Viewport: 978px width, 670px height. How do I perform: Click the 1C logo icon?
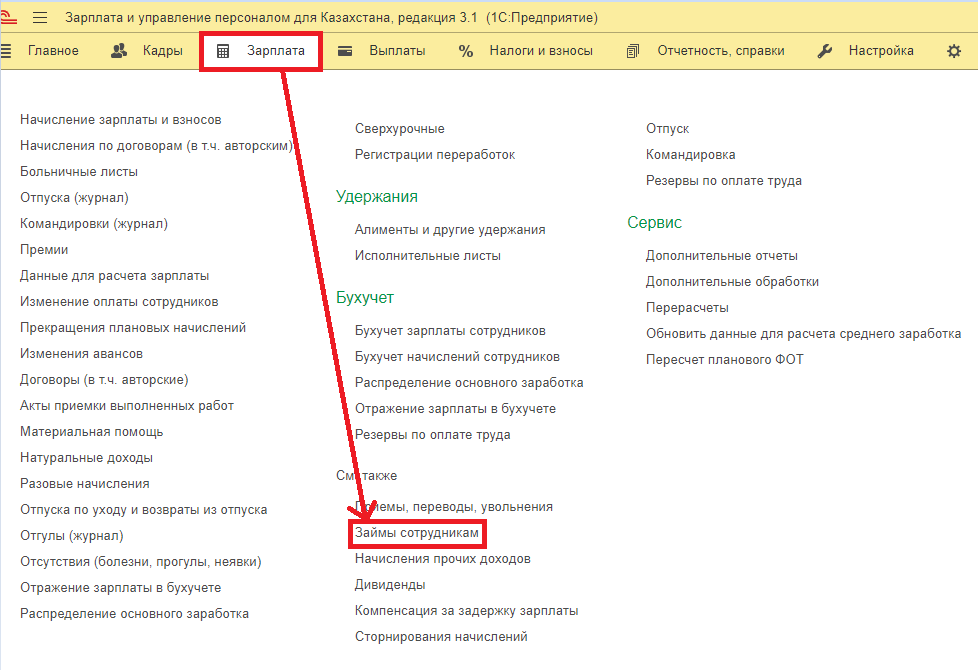(x=11, y=18)
